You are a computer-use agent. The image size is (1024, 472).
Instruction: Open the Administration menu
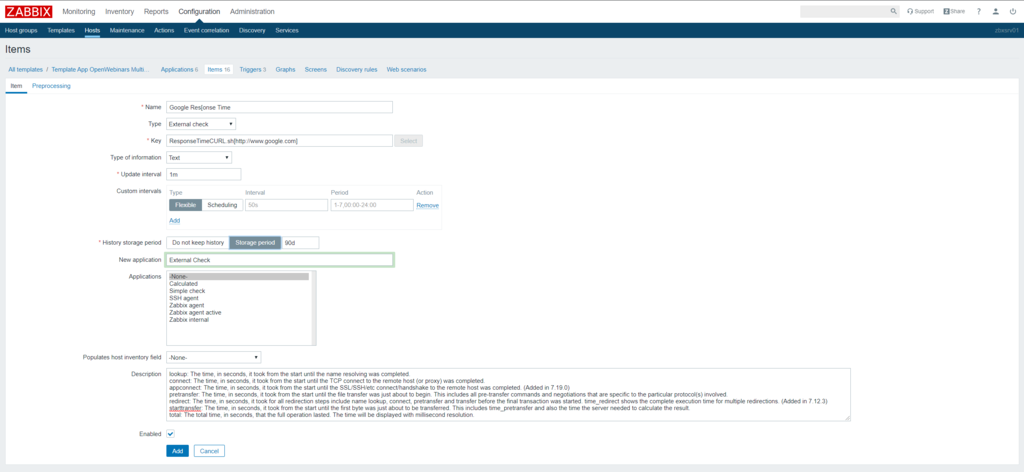pyautogui.click(x=252, y=11)
